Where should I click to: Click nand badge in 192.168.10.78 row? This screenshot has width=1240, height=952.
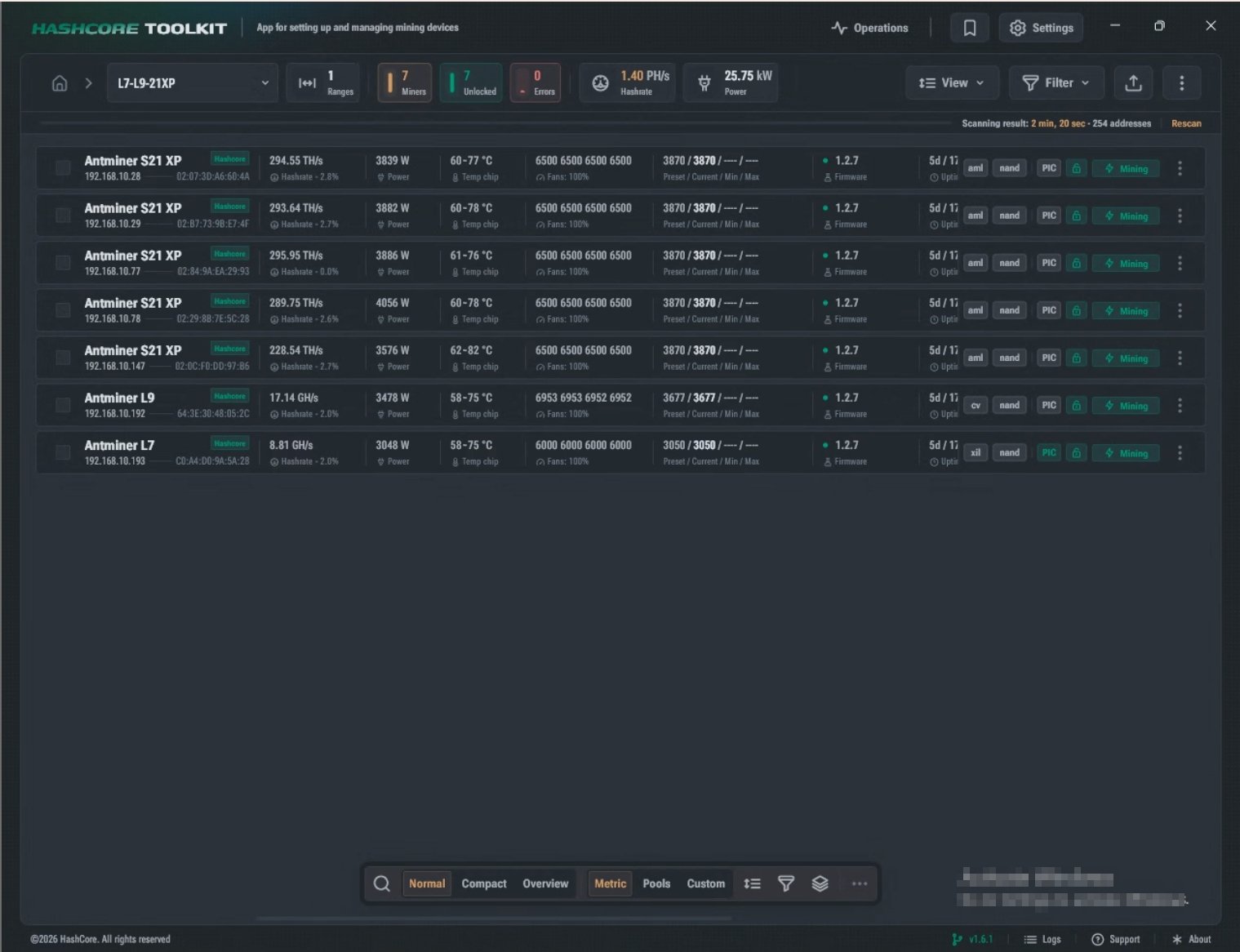coord(1010,310)
